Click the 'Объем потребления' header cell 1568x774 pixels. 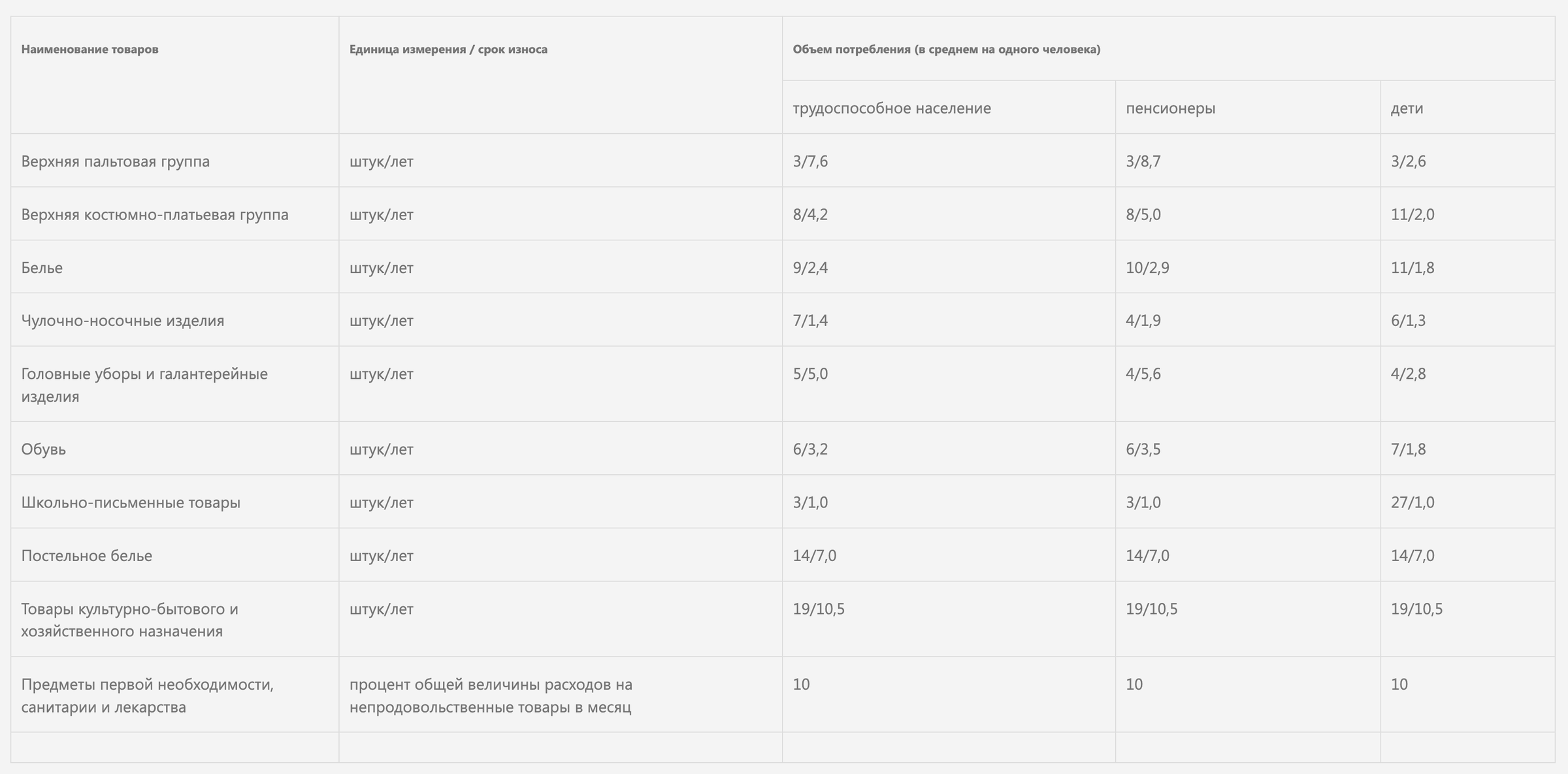(x=946, y=50)
